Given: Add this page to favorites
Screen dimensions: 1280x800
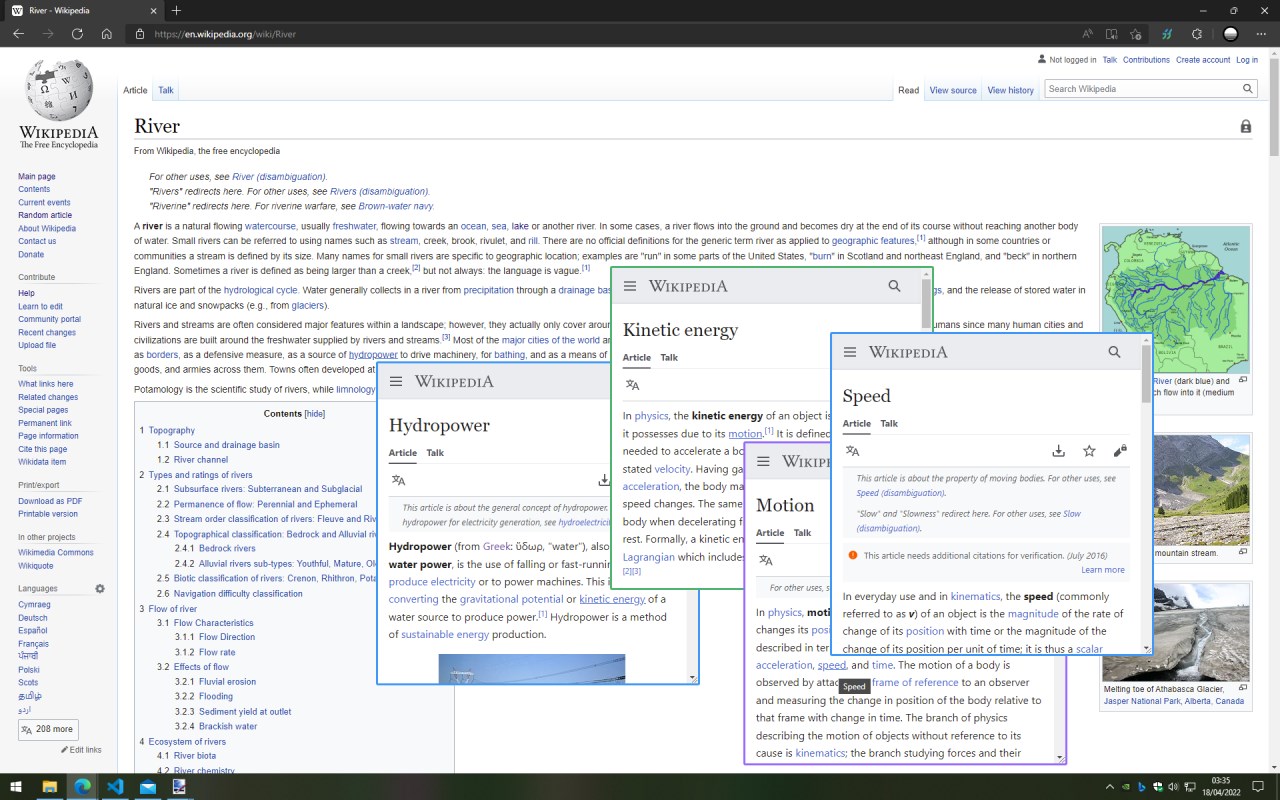Looking at the screenshot, I should coord(1135,34).
